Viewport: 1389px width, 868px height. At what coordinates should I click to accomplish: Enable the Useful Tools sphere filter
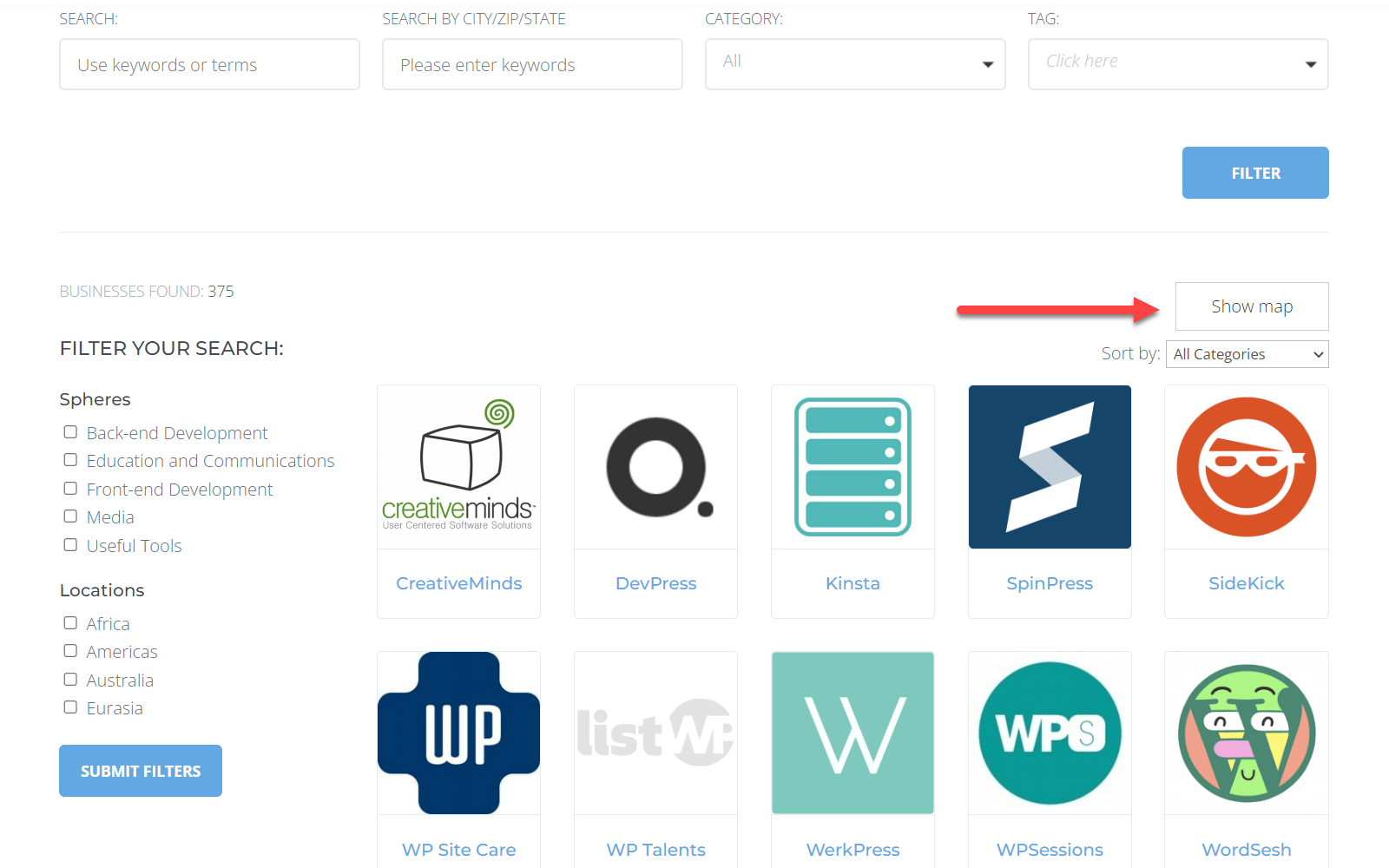tap(70, 545)
